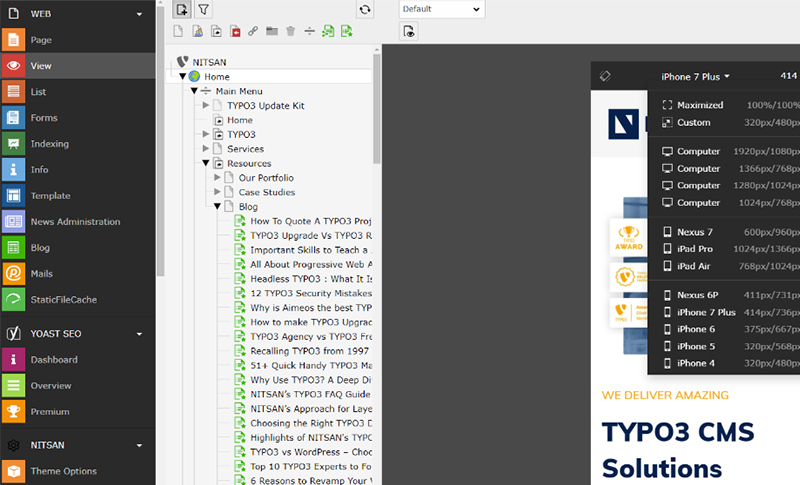This screenshot has height=485, width=800.
Task: Open the StaticFileCache module
Action: point(78,300)
